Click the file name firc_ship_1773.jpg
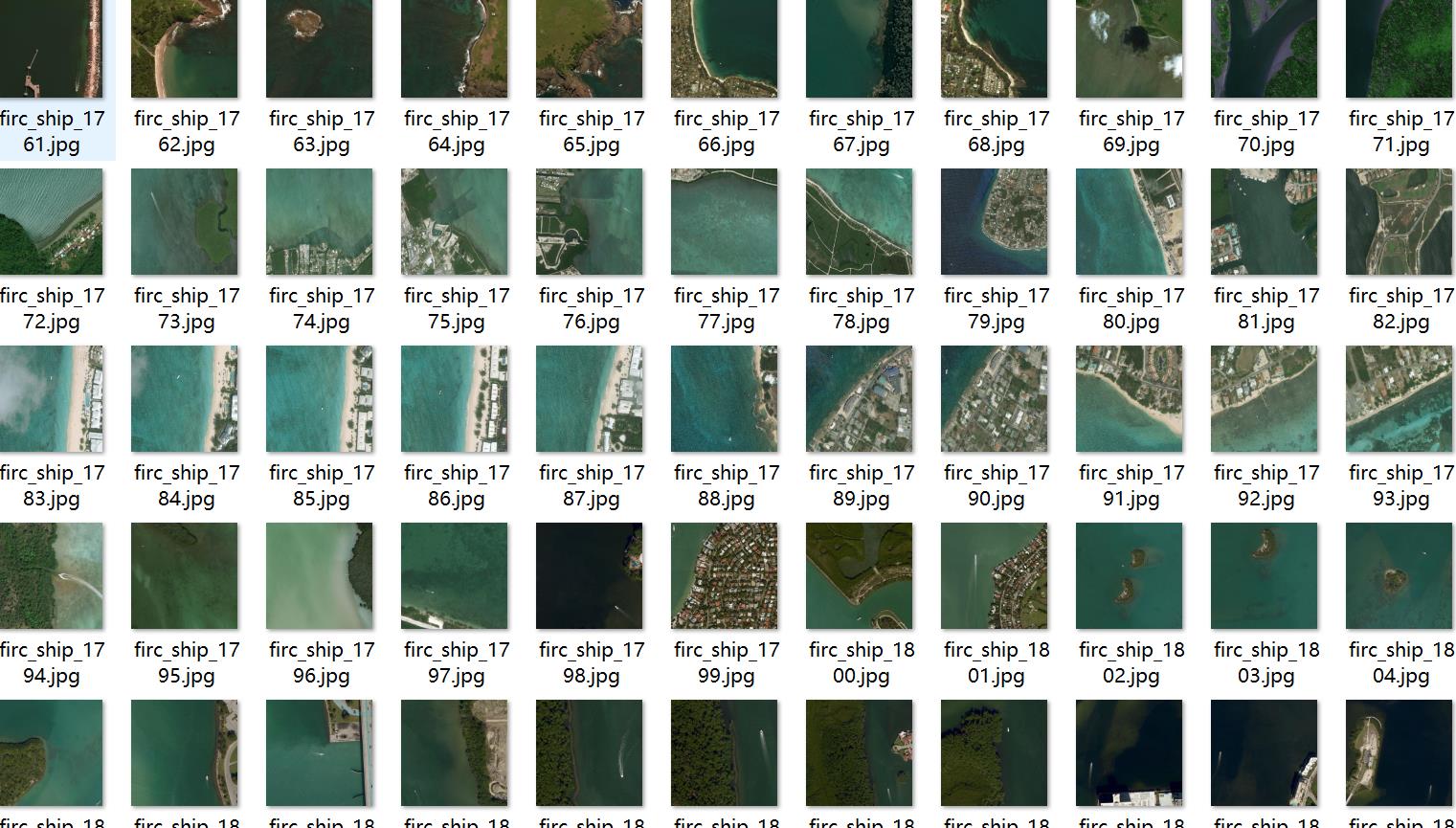The image size is (1456, 828). (186, 309)
